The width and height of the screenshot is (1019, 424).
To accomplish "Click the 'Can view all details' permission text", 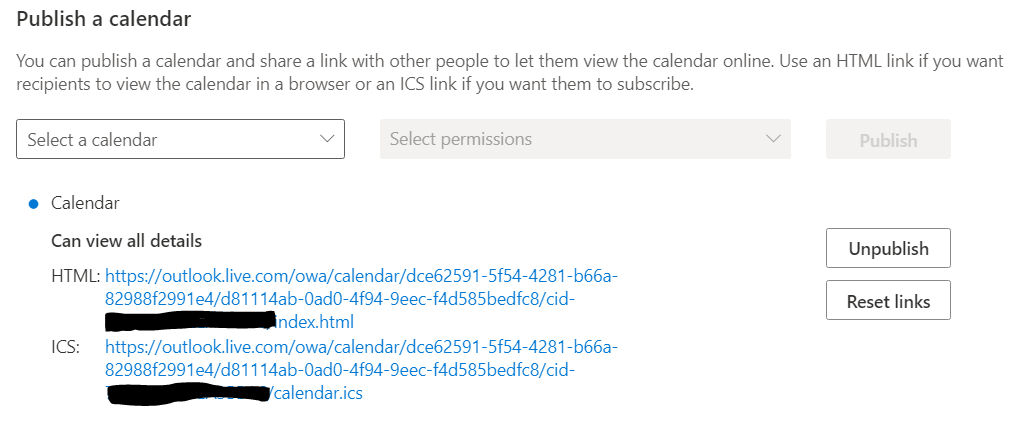I will [126, 241].
